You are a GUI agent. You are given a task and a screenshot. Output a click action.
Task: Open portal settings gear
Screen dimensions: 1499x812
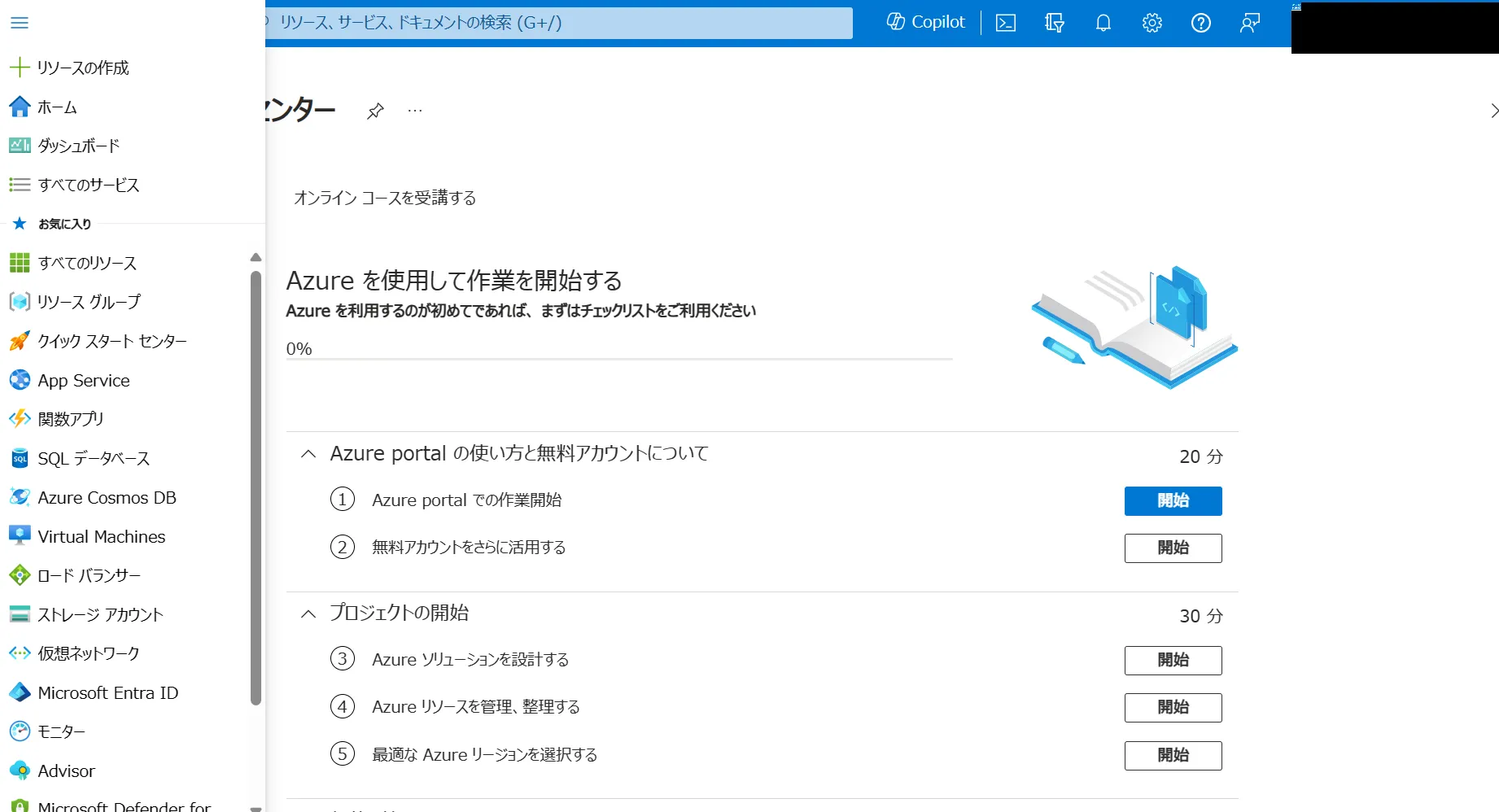[x=1152, y=23]
